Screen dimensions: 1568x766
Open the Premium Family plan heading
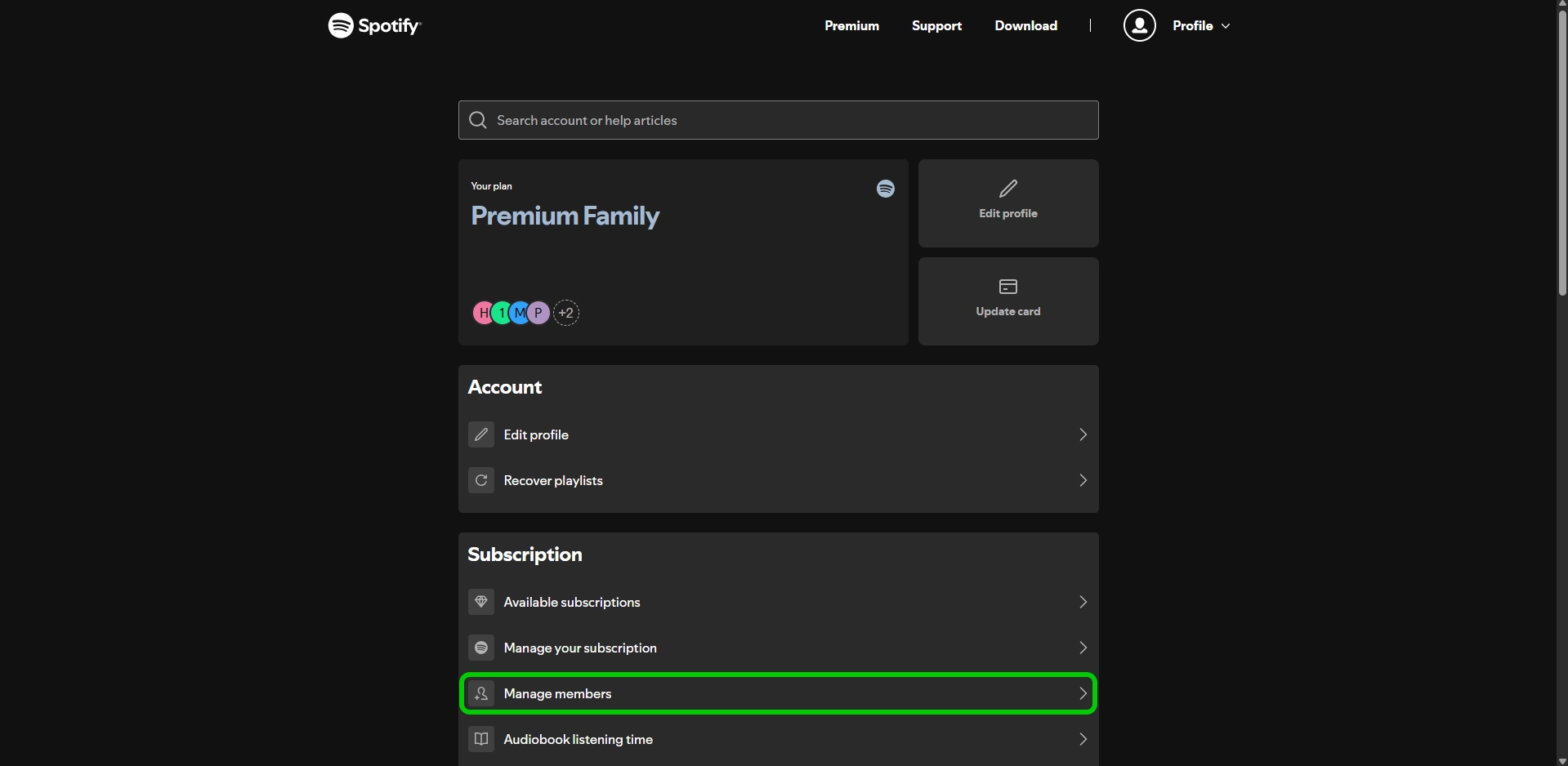click(x=565, y=216)
